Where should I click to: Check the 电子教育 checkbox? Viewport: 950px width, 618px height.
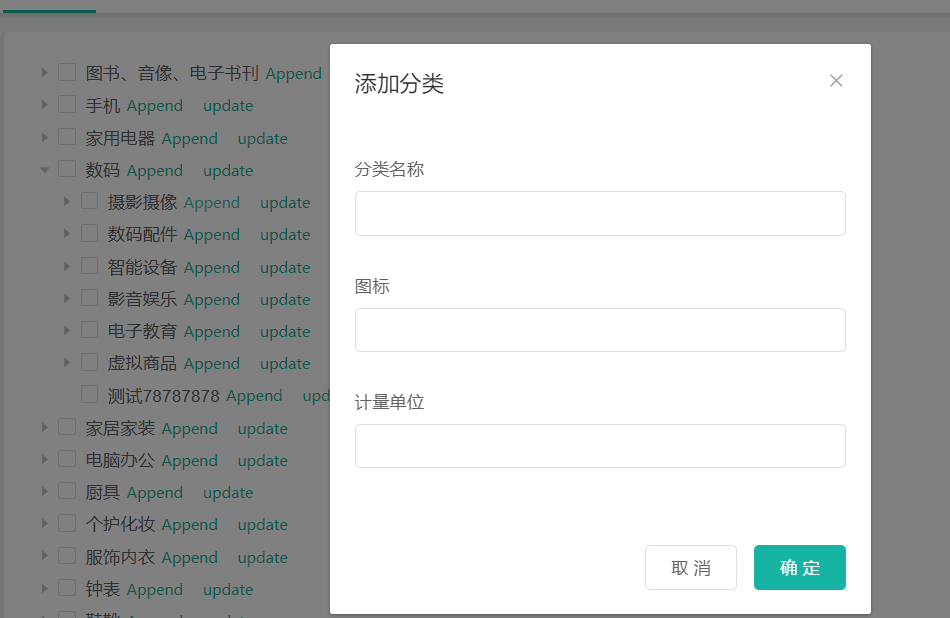(90, 330)
